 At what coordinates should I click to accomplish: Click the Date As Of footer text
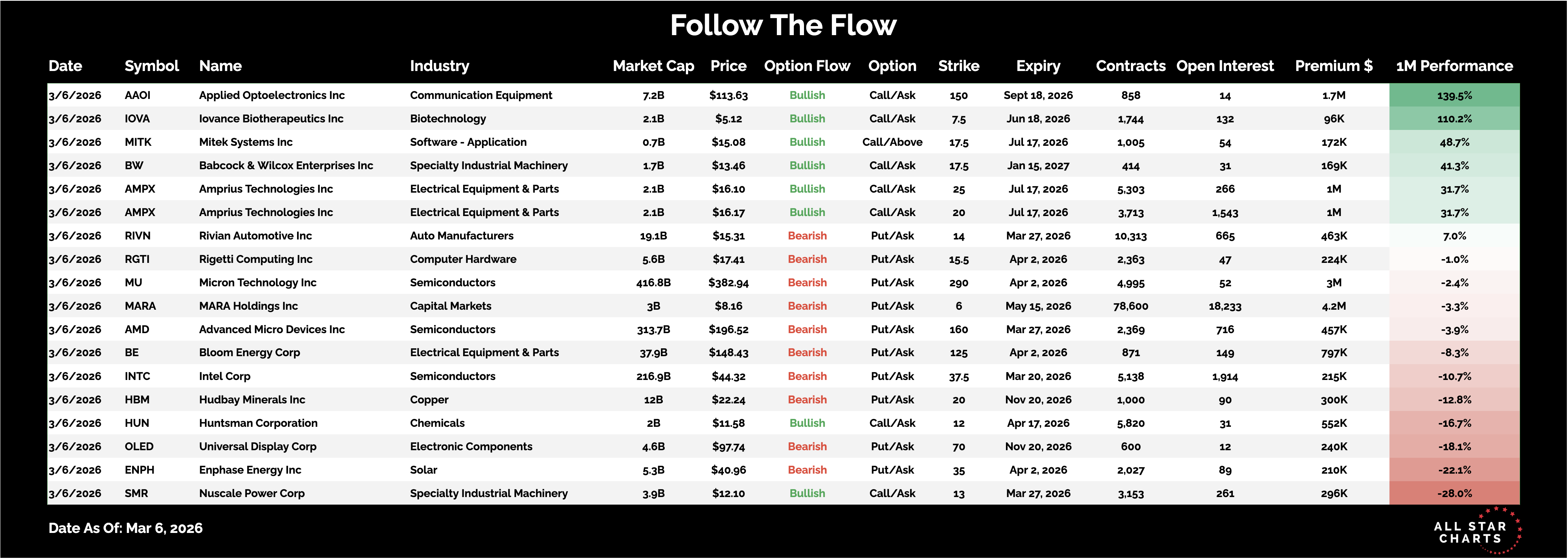click(x=125, y=528)
